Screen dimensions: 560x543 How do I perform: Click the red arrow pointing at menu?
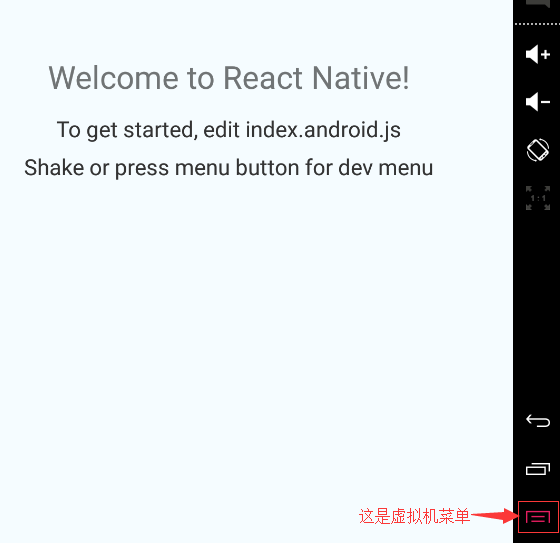click(494, 516)
